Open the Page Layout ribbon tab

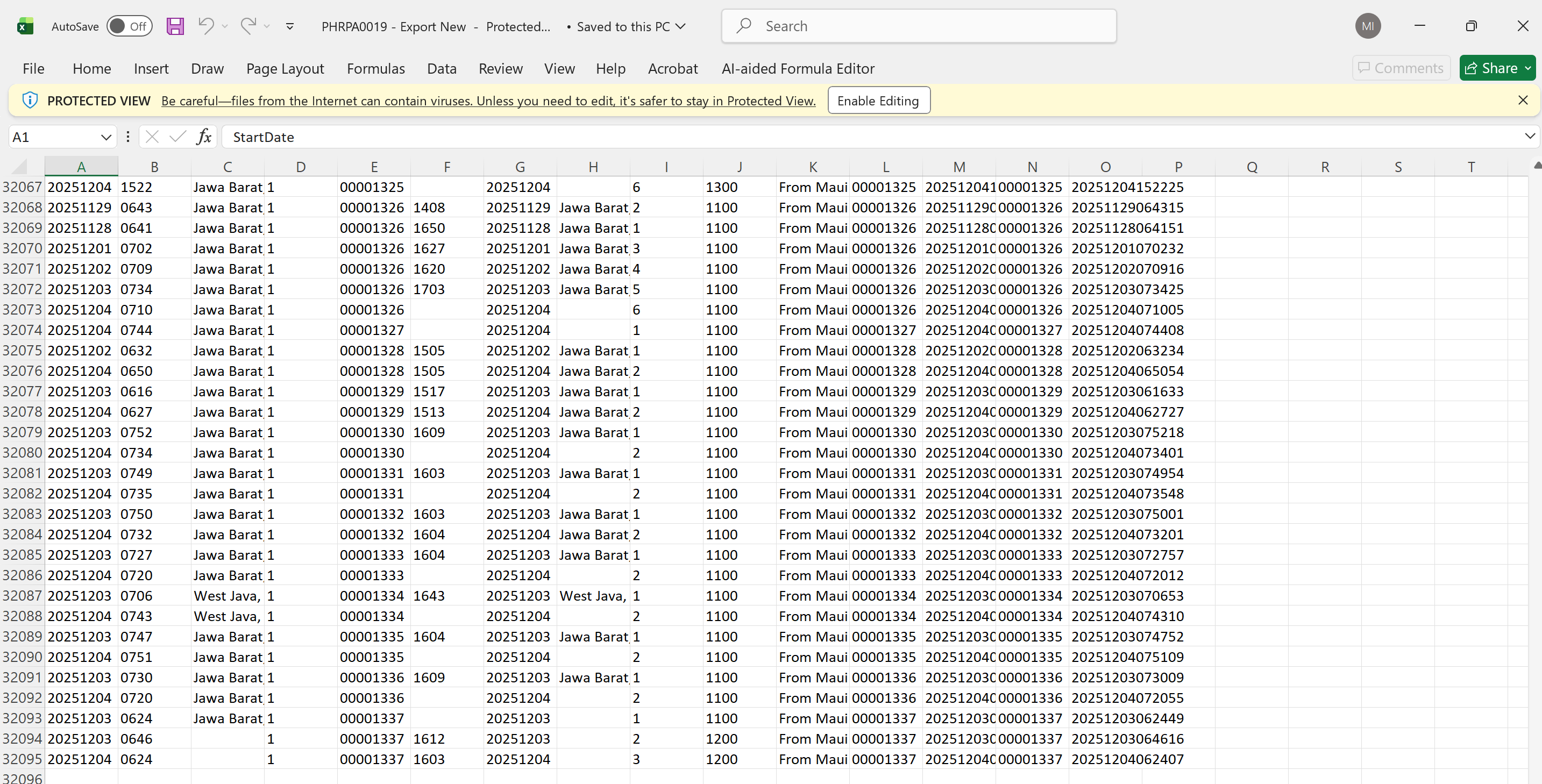tap(285, 69)
